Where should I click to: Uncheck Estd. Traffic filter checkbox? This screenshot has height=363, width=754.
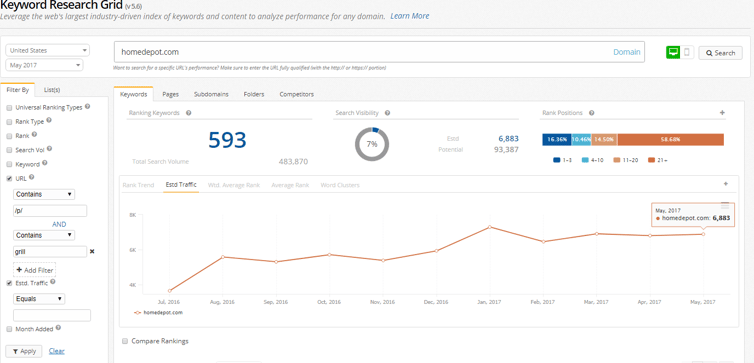click(x=9, y=283)
